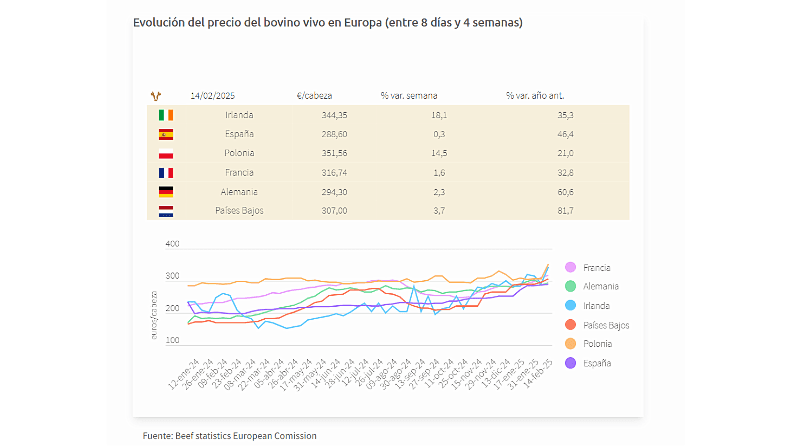
Task: Click the Ireland flag icon
Action: click(x=166, y=115)
